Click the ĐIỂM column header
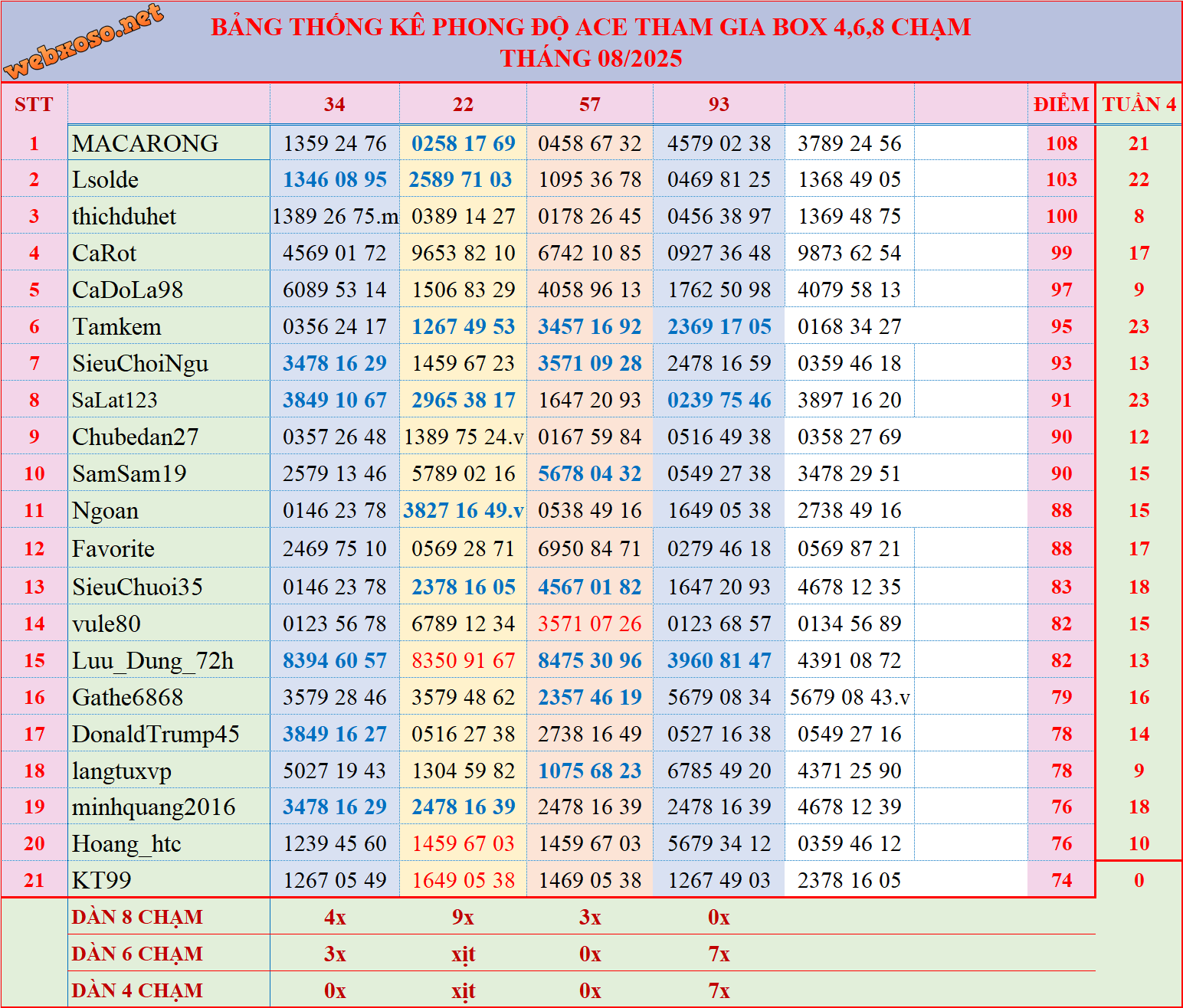1183x1008 pixels. (1060, 104)
